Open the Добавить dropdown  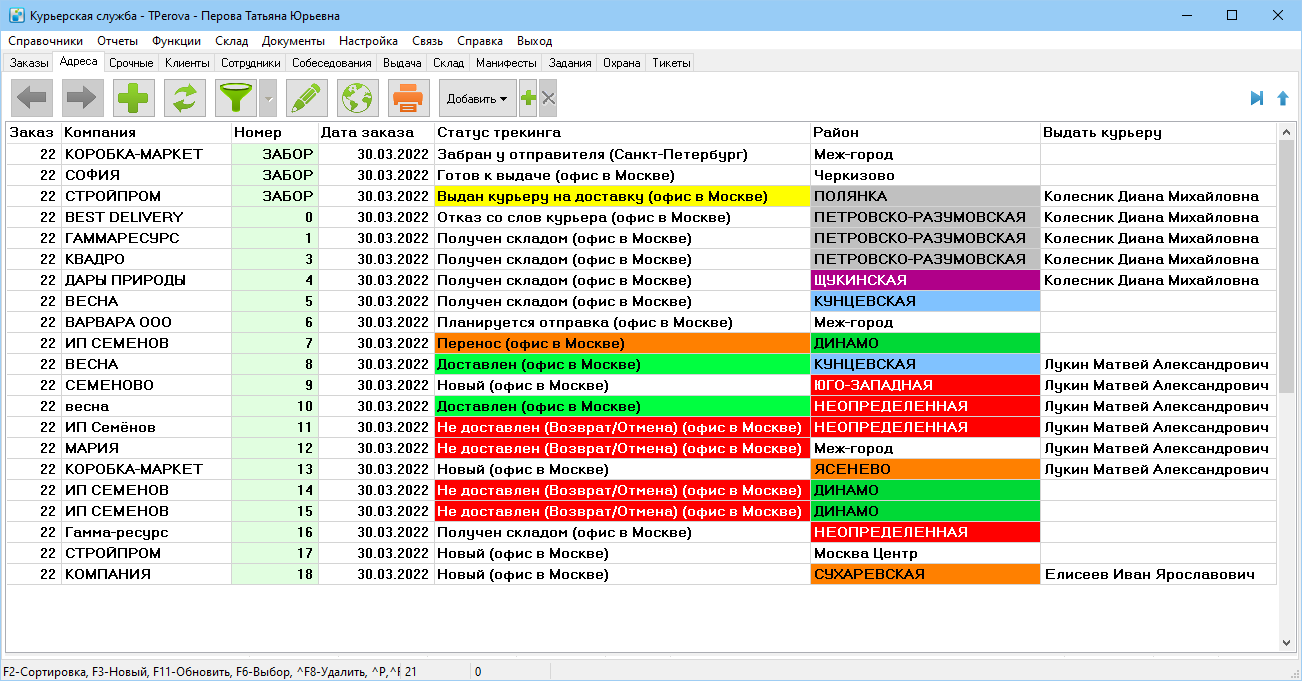[x=477, y=98]
